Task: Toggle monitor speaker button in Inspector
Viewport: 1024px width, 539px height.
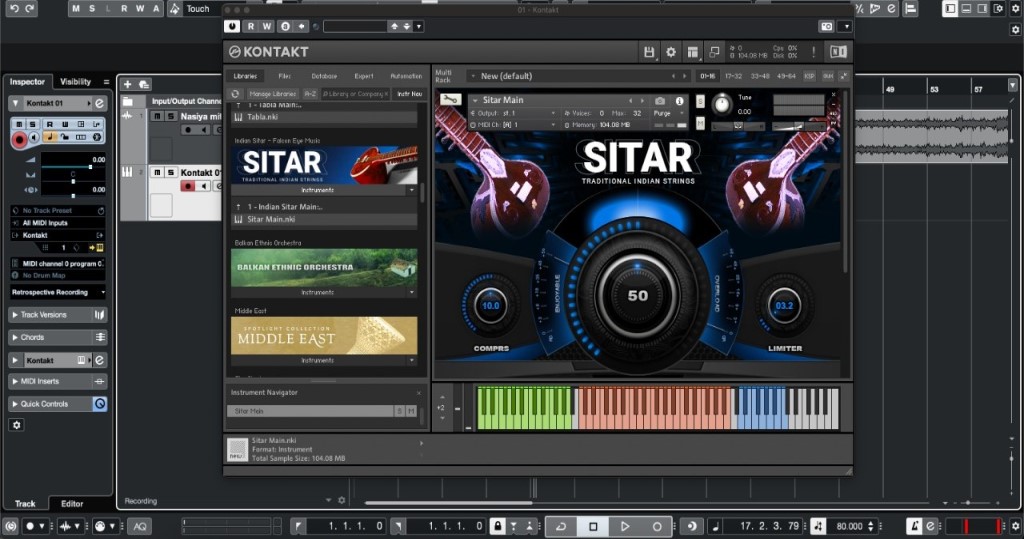Action: point(33,138)
